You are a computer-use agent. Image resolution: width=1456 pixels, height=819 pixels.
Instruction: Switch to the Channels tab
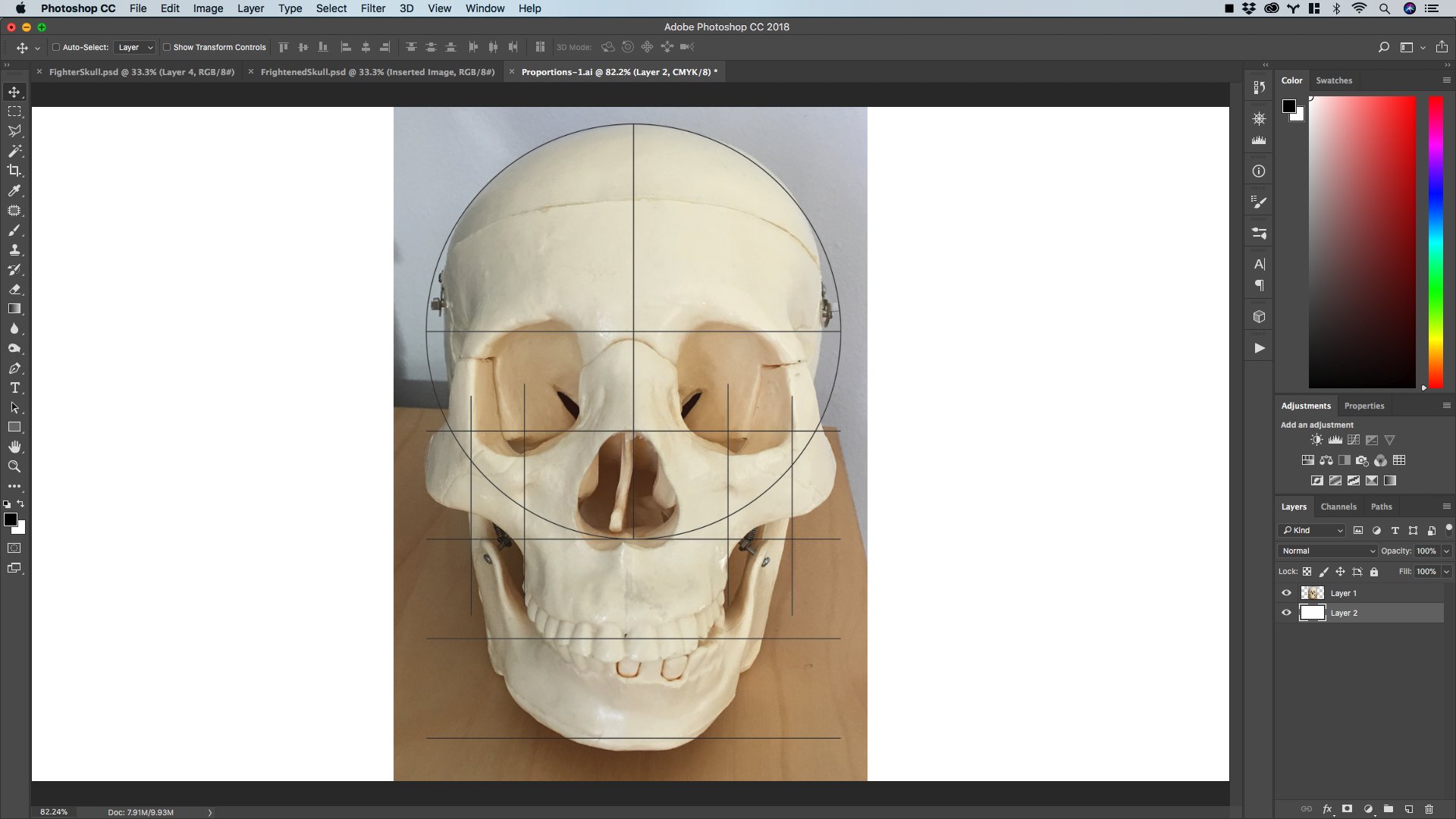click(1338, 507)
